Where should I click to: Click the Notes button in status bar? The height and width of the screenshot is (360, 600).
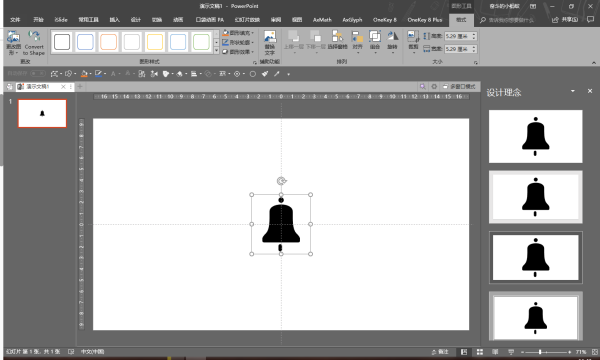[x=440, y=352]
